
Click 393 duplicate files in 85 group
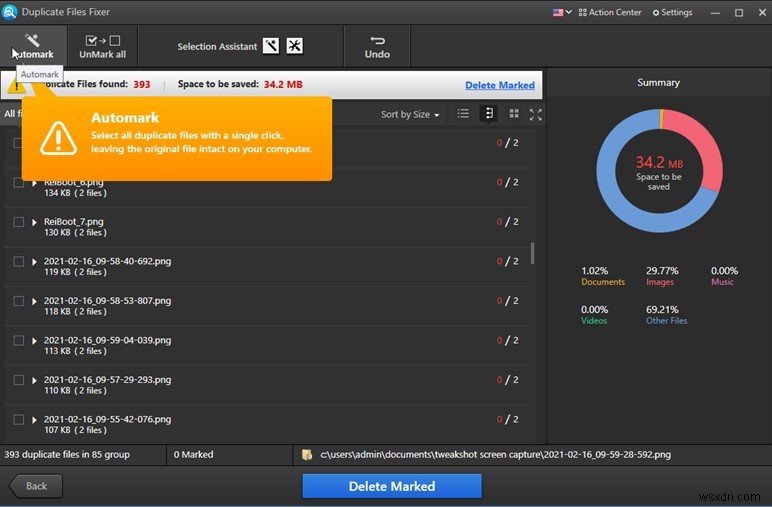pos(67,455)
